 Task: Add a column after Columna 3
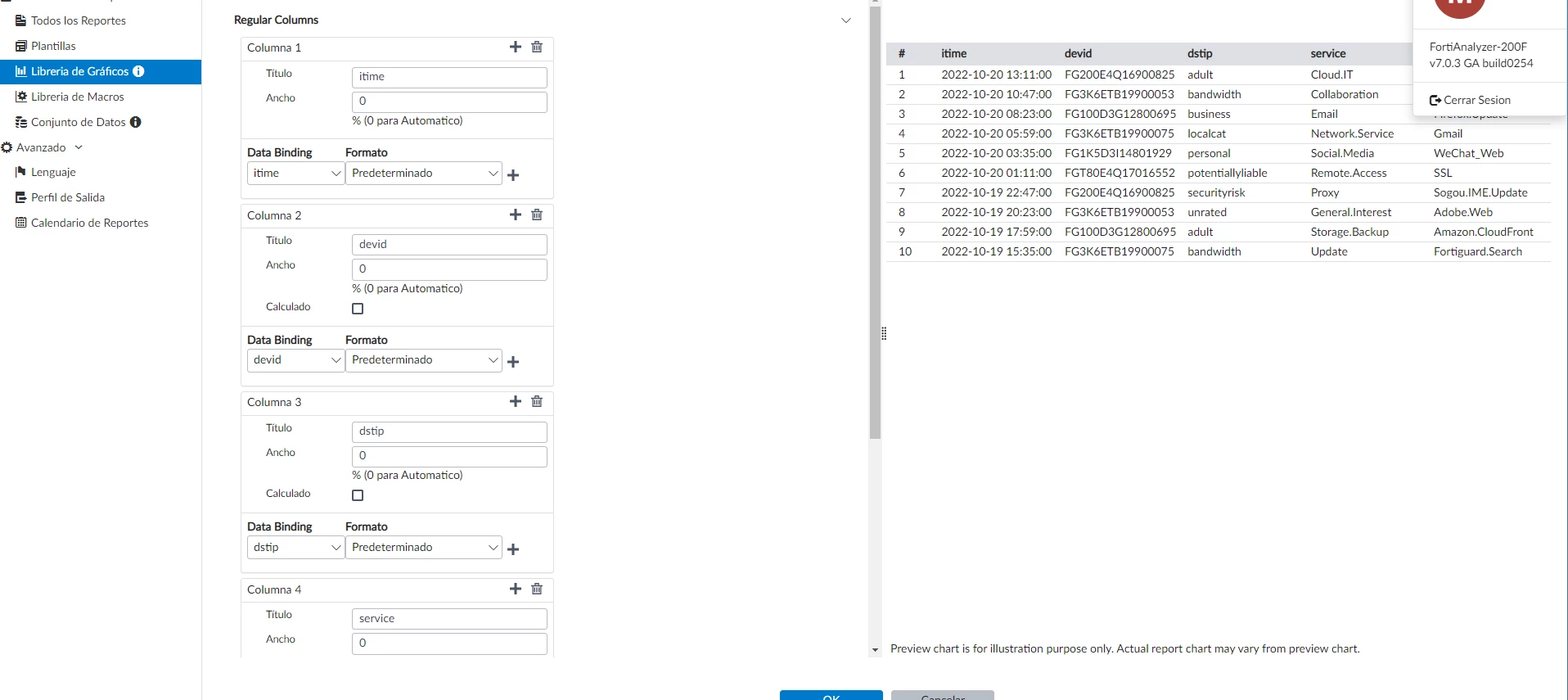pyautogui.click(x=516, y=401)
